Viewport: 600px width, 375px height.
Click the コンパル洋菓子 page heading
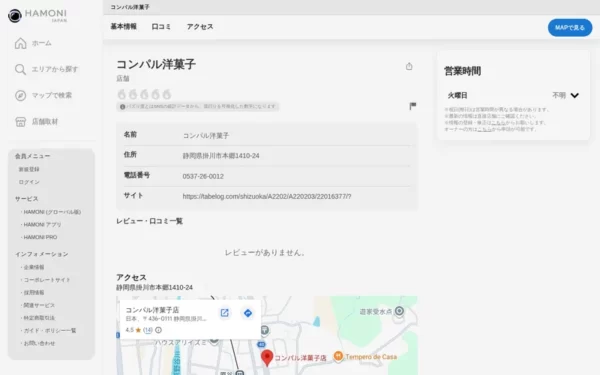coord(156,64)
